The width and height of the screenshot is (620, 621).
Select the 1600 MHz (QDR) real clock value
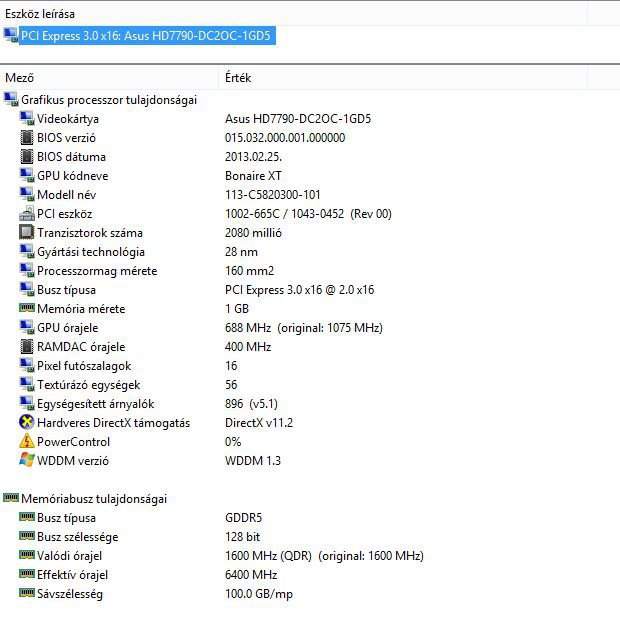point(324,556)
